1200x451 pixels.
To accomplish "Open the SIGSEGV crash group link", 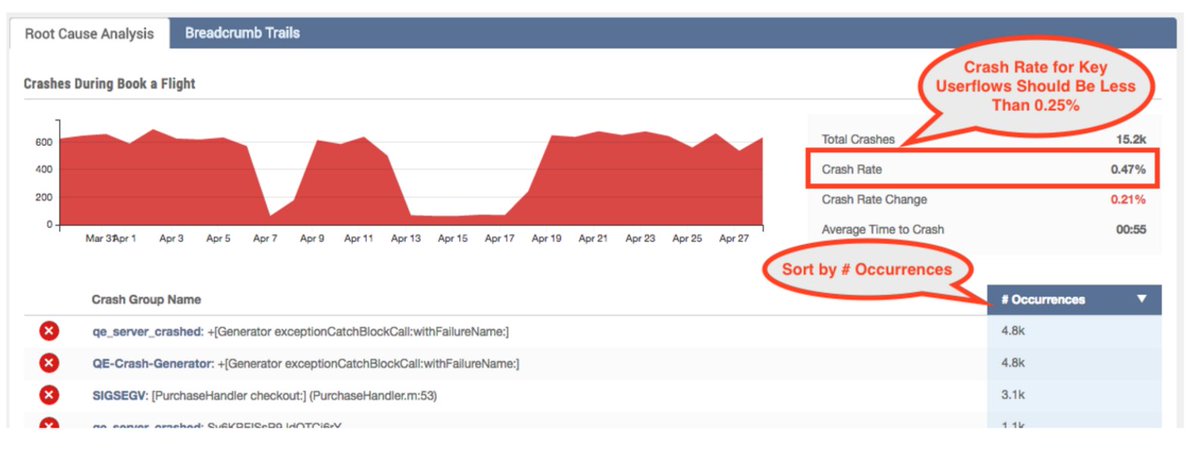I will click(x=119, y=395).
